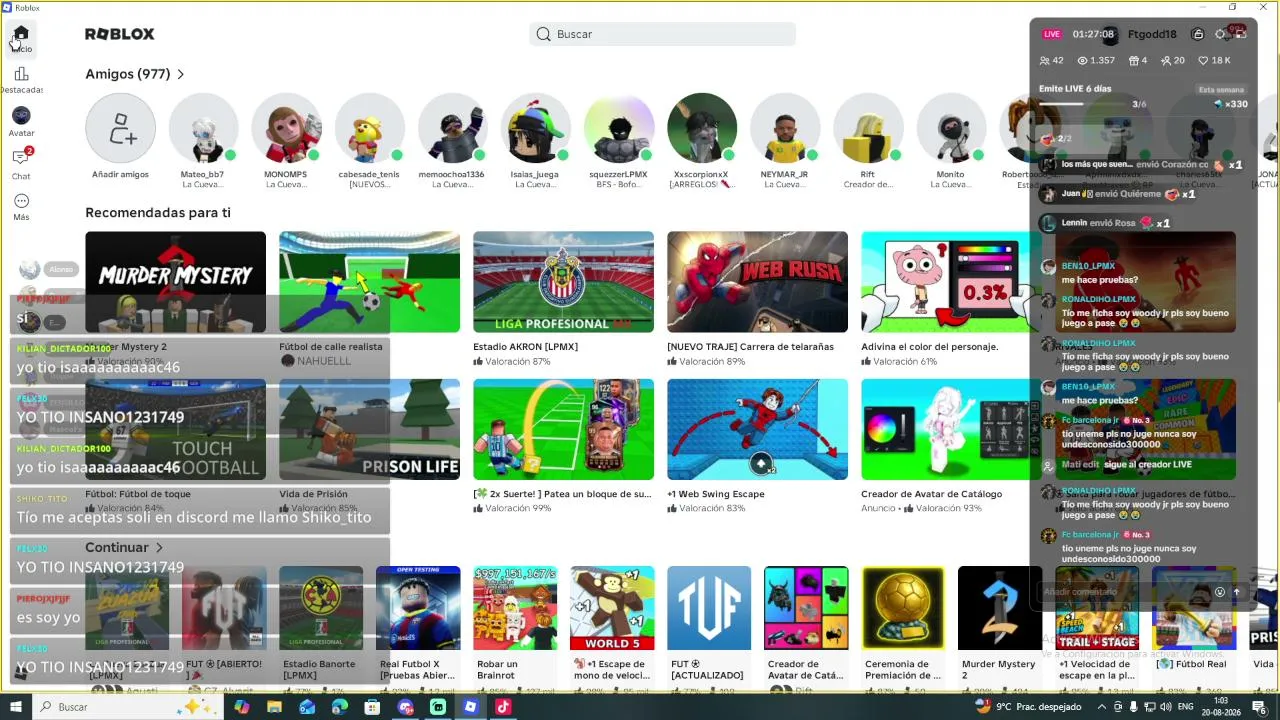Open the emoji picker in LIVE comment box
Image resolution: width=1280 pixels, height=720 pixels.
point(1219,592)
